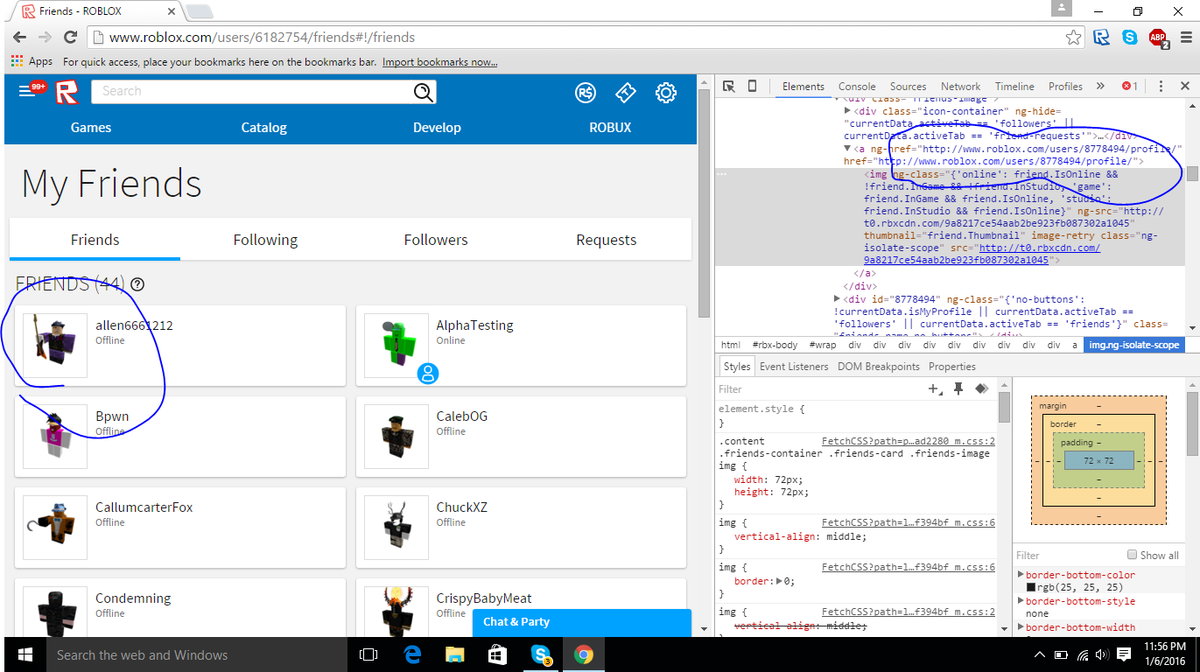Expand border-bottom-style computed property
Viewport: 1200px width, 672px height.
pyautogui.click(x=1020, y=601)
